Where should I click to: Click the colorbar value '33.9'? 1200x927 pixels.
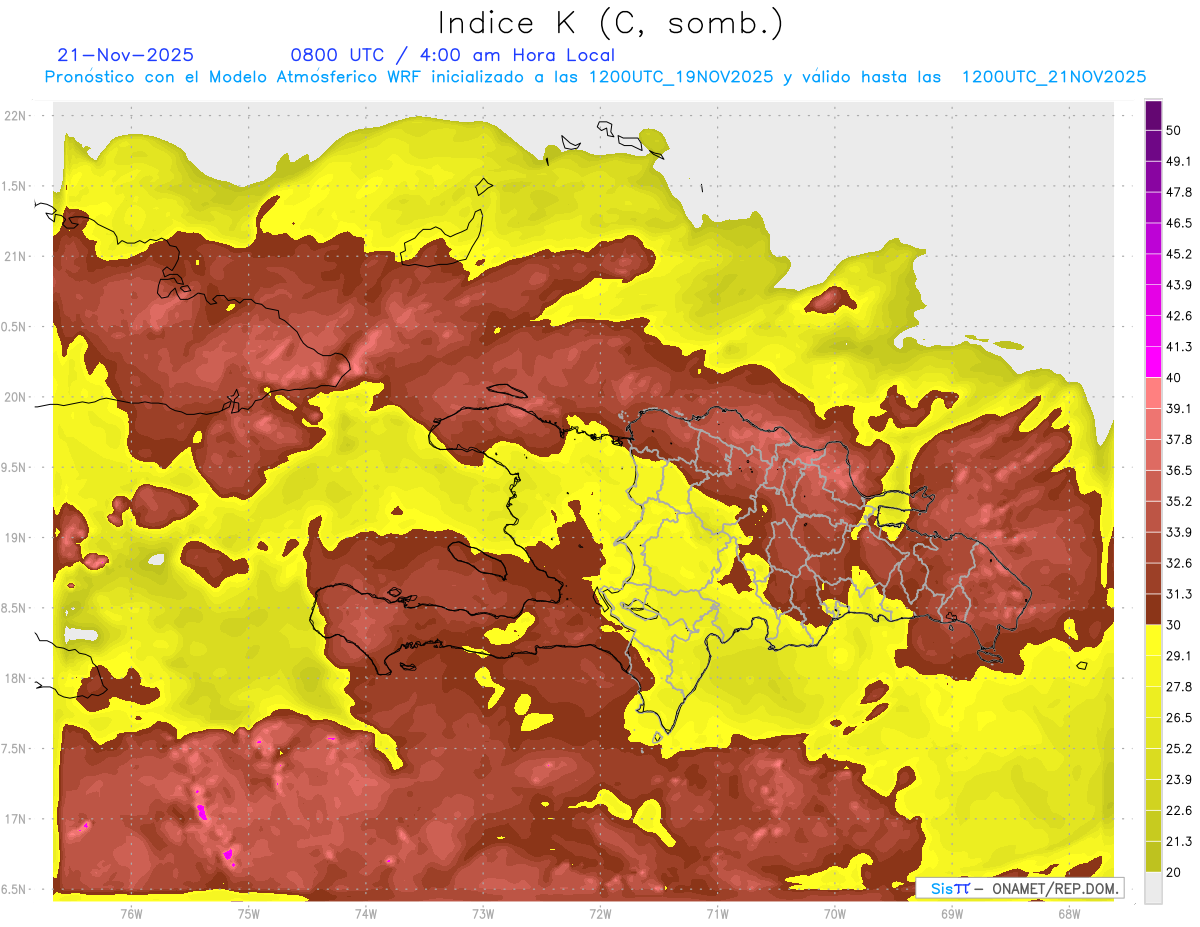pyautogui.click(x=1179, y=532)
